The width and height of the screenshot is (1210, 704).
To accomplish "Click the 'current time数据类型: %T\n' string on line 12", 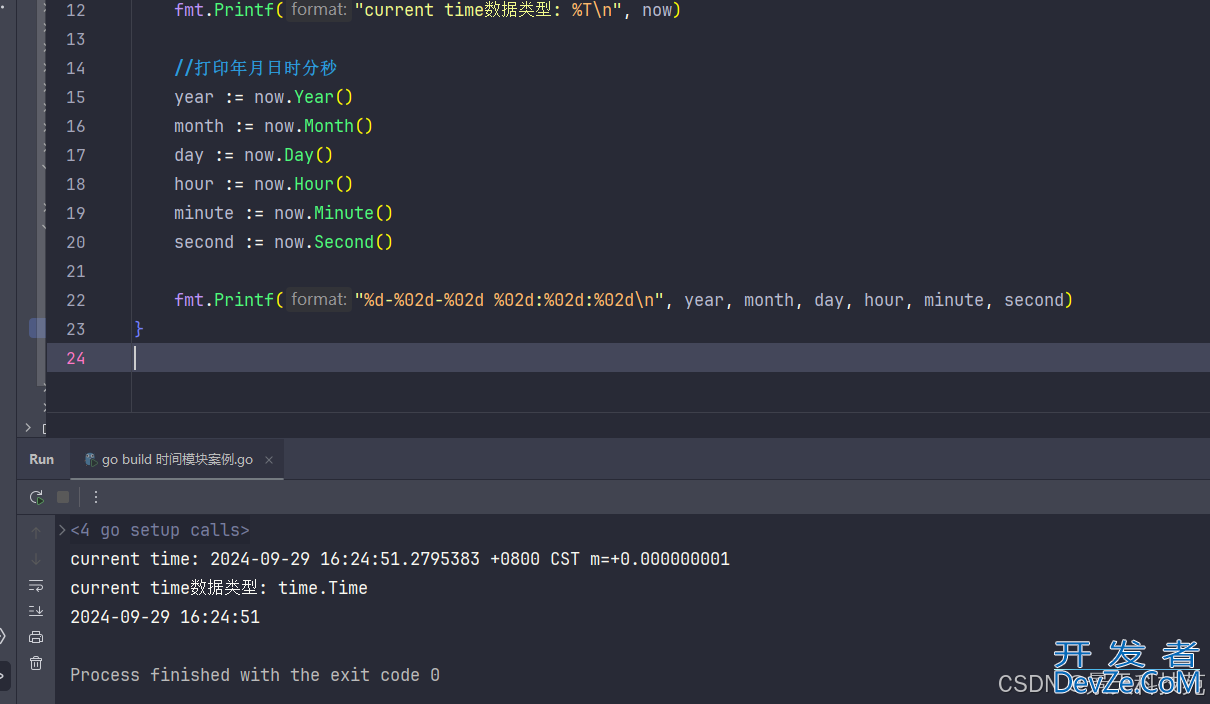I will tap(491, 10).
